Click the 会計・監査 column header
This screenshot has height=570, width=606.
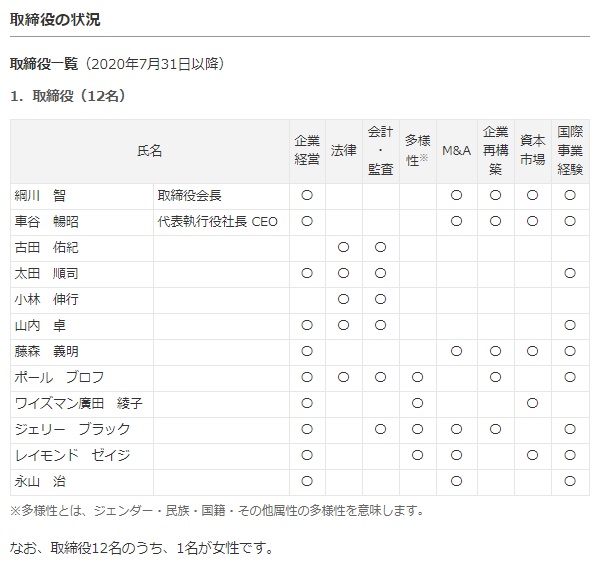pyautogui.click(x=380, y=151)
